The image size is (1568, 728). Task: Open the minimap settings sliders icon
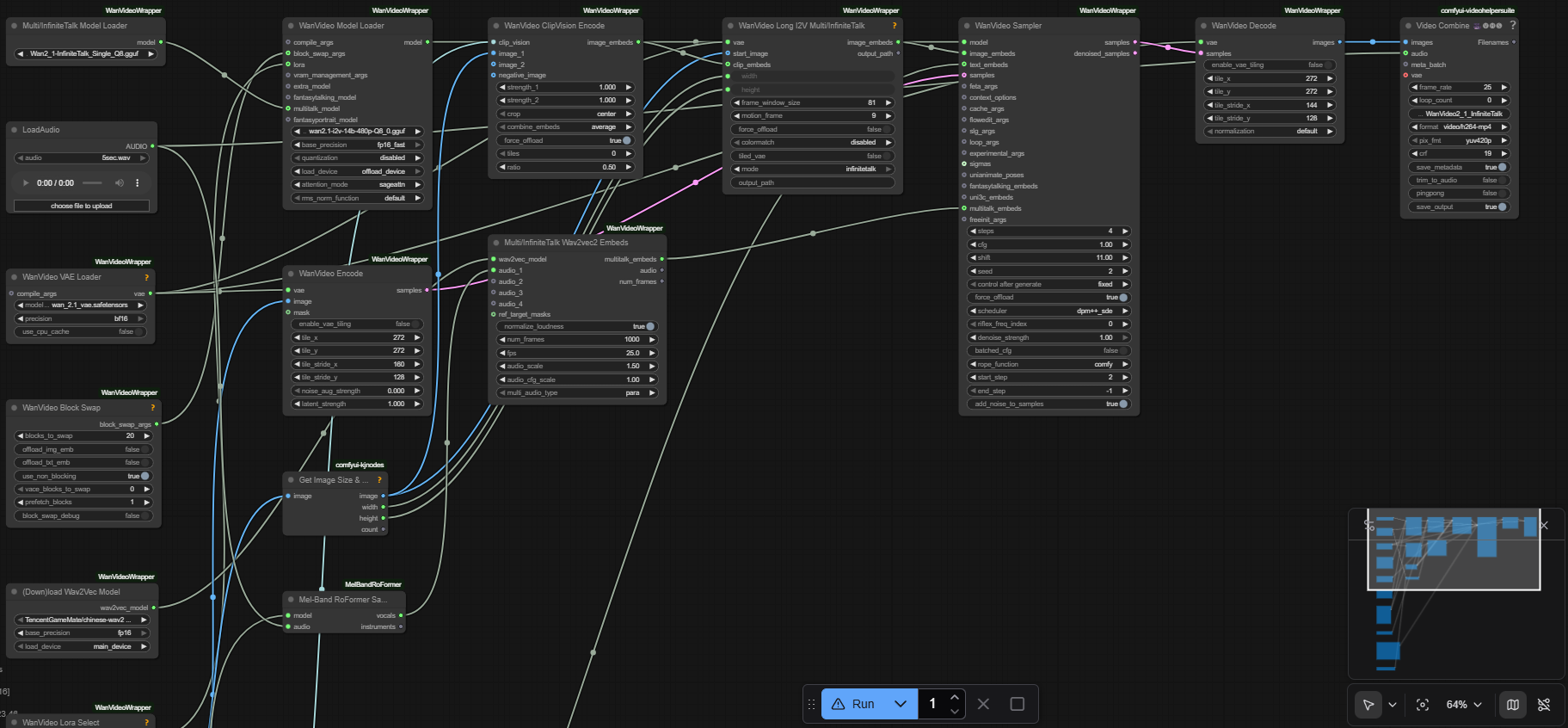tap(1369, 525)
